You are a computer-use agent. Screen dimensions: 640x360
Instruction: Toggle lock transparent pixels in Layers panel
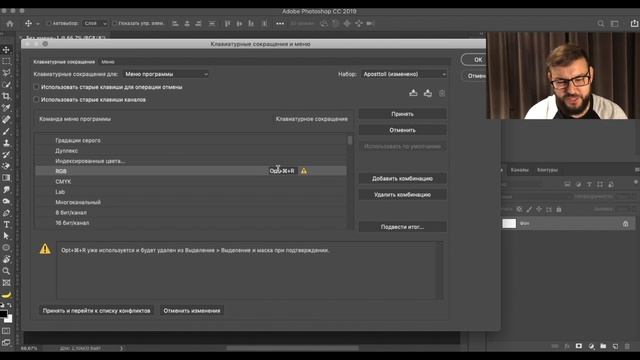[519, 209]
